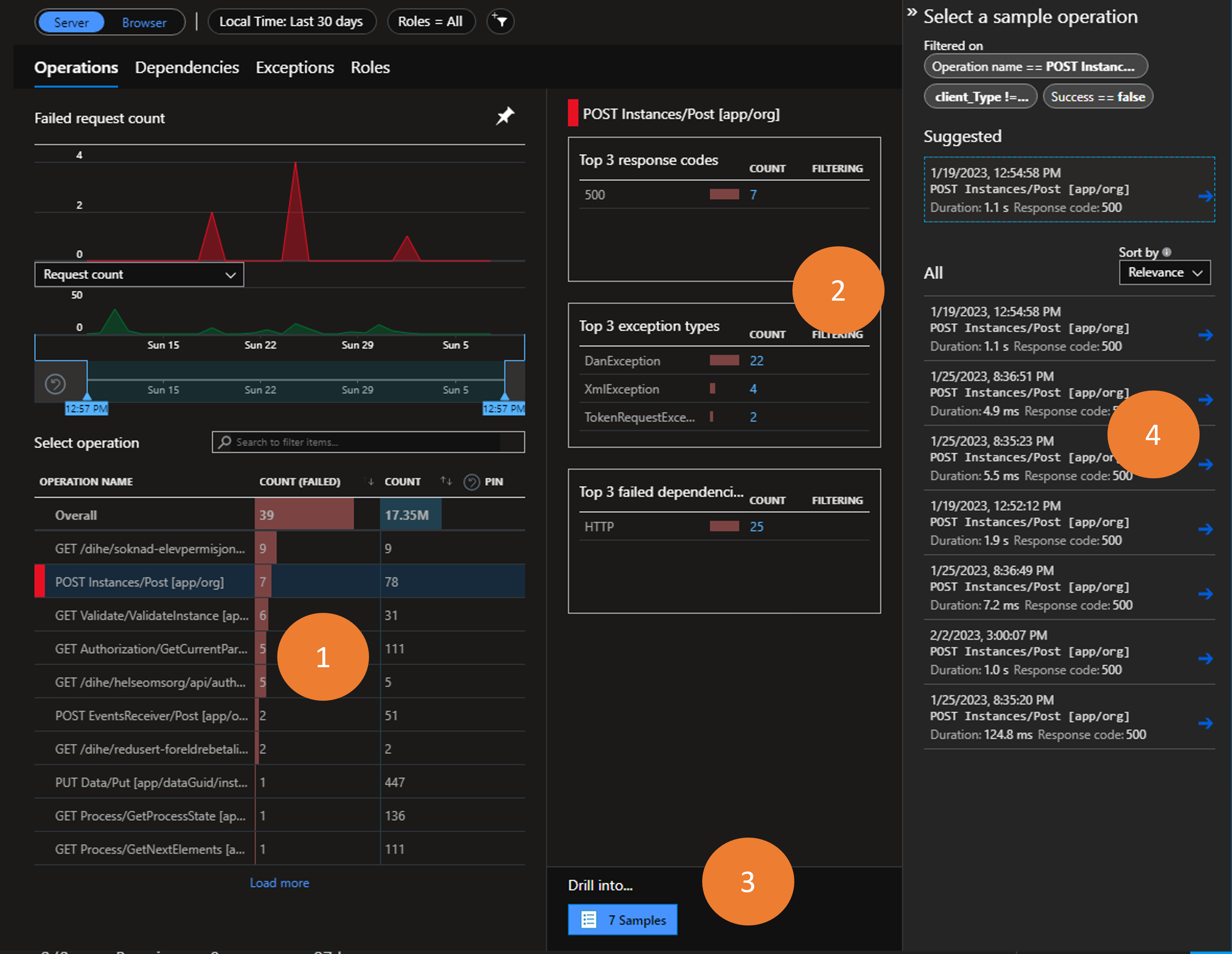Click the Sort by info icon
This screenshot has height=954, width=1232.
1166,252
